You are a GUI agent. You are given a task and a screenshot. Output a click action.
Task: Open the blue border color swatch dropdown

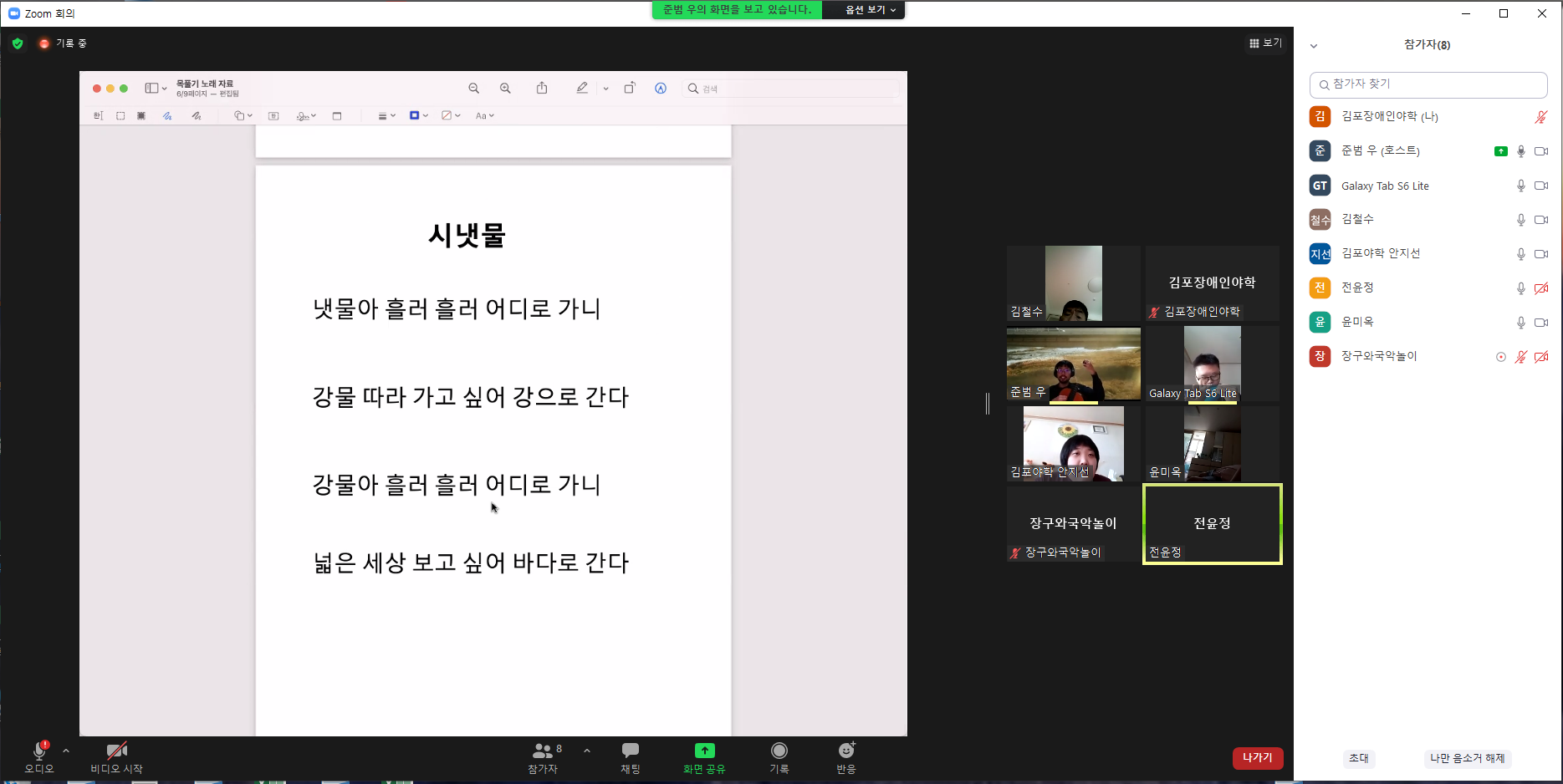tap(418, 116)
